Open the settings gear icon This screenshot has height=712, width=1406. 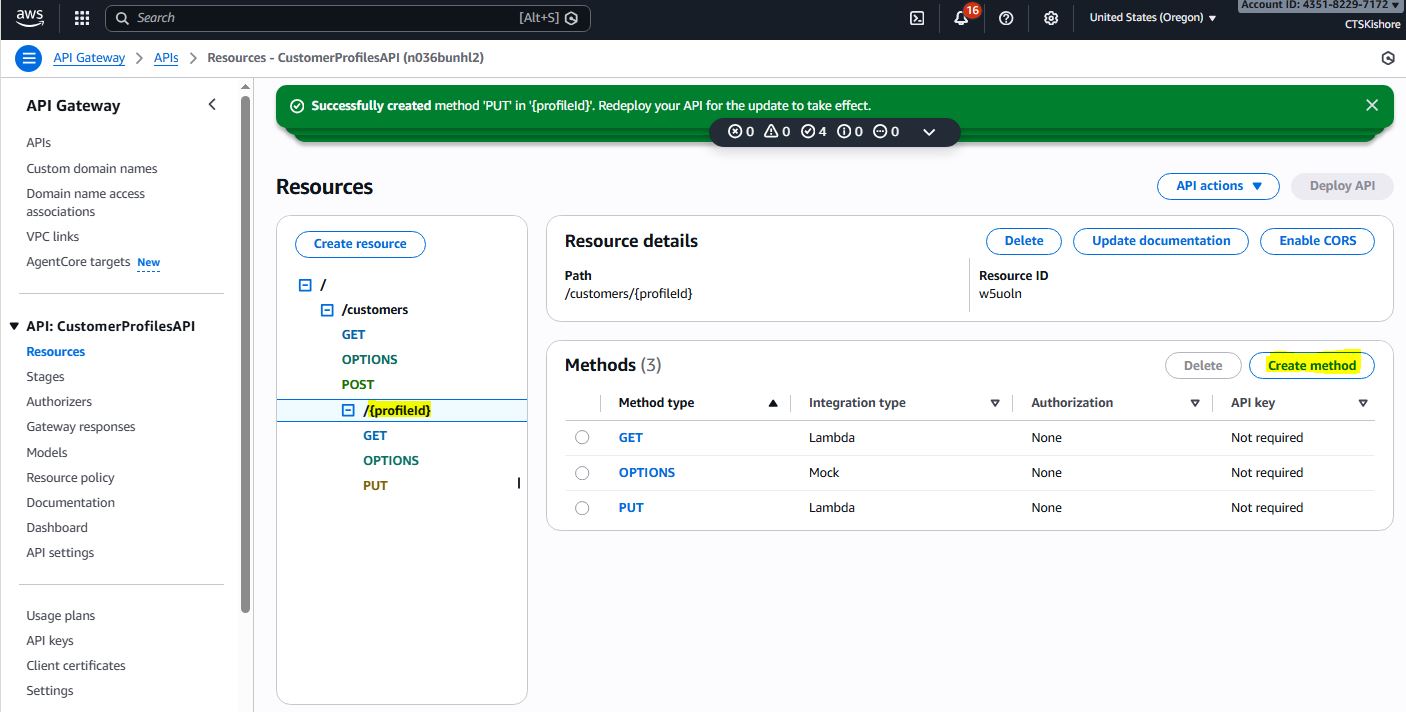pos(1051,18)
